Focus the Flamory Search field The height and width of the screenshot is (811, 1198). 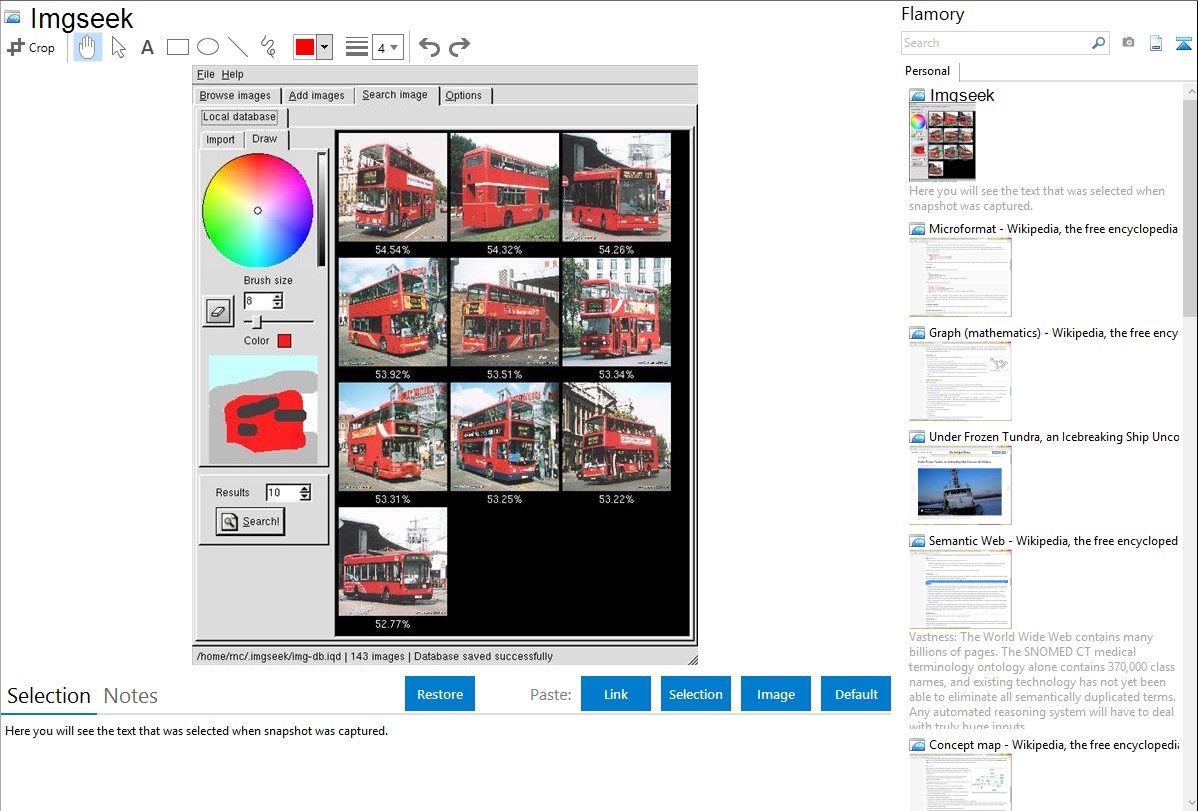996,43
